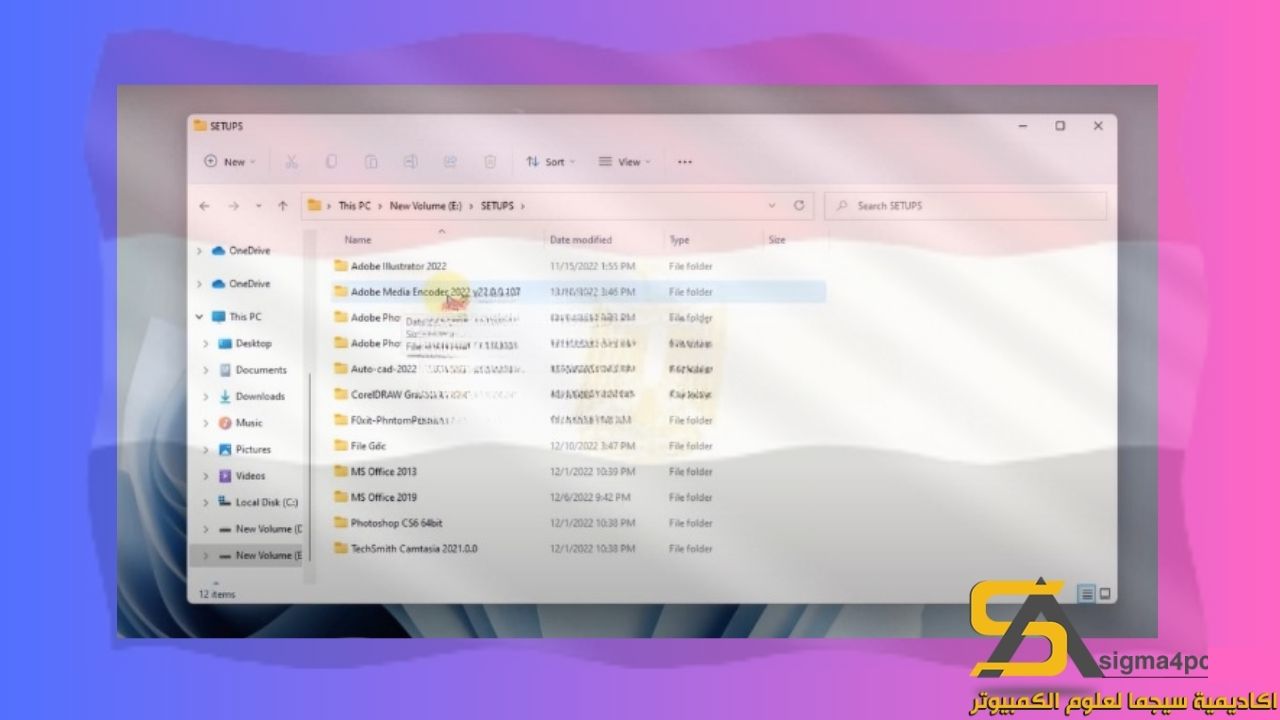Image resolution: width=1280 pixels, height=720 pixels.
Task: Refresh the SETUPS folder view
Action: click(x=799, y=205)
